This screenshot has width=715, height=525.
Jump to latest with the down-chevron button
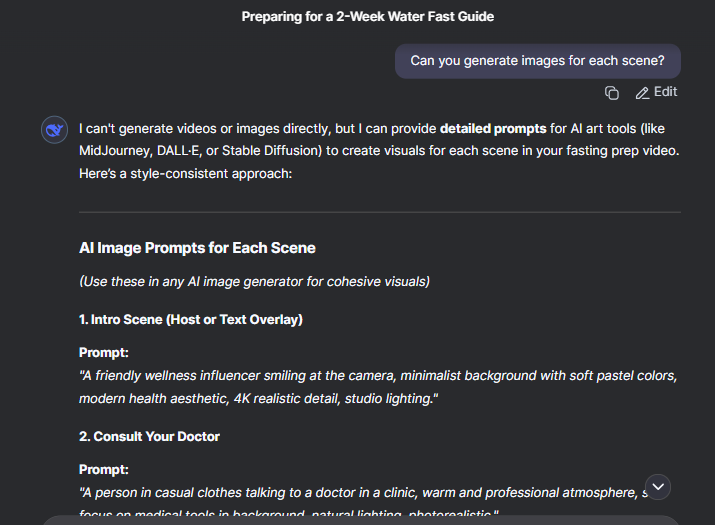[x=658, y=487]
